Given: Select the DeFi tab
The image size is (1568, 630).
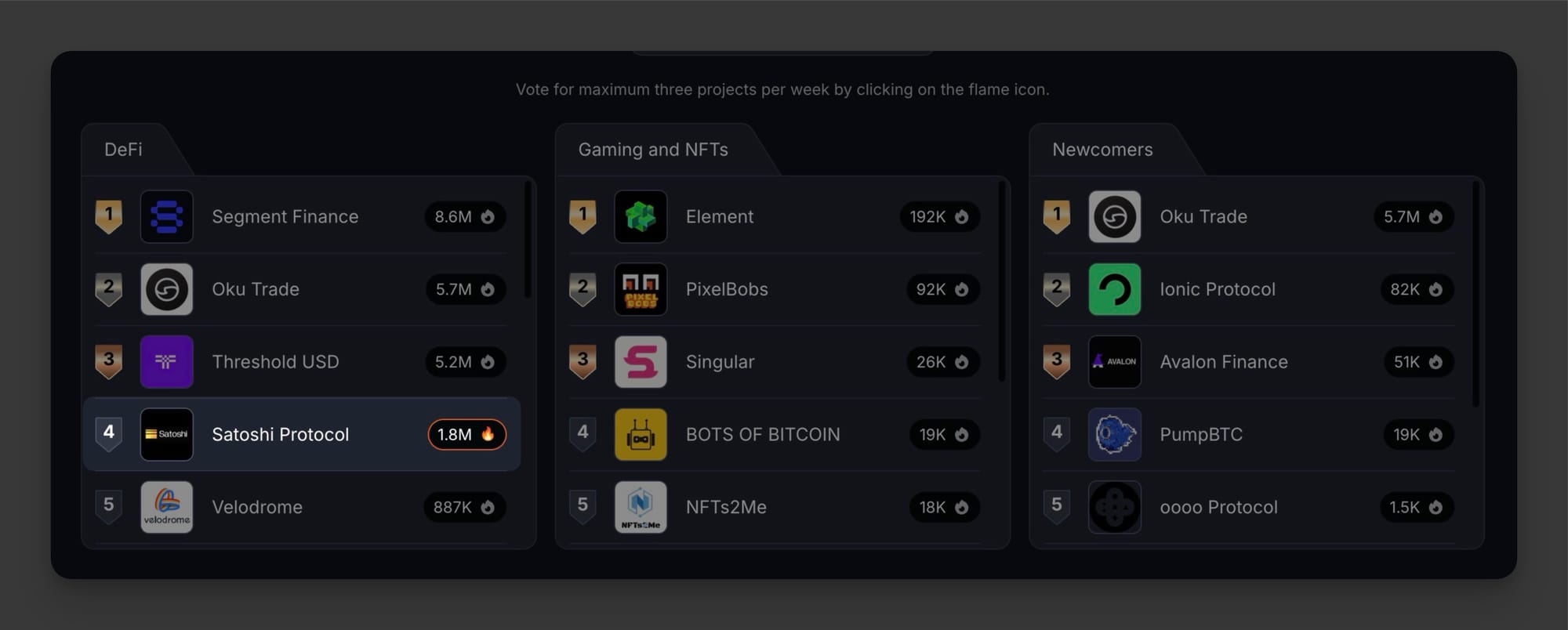Looking at the screenshot, I should [123, 149].
